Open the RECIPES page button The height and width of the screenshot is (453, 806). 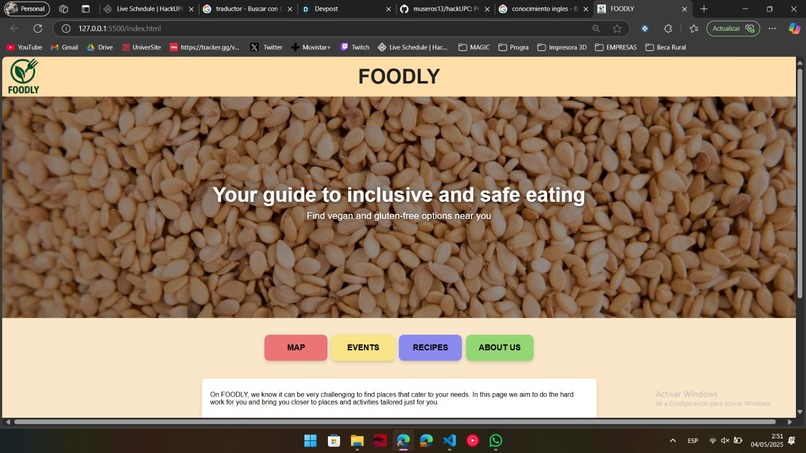430,348
